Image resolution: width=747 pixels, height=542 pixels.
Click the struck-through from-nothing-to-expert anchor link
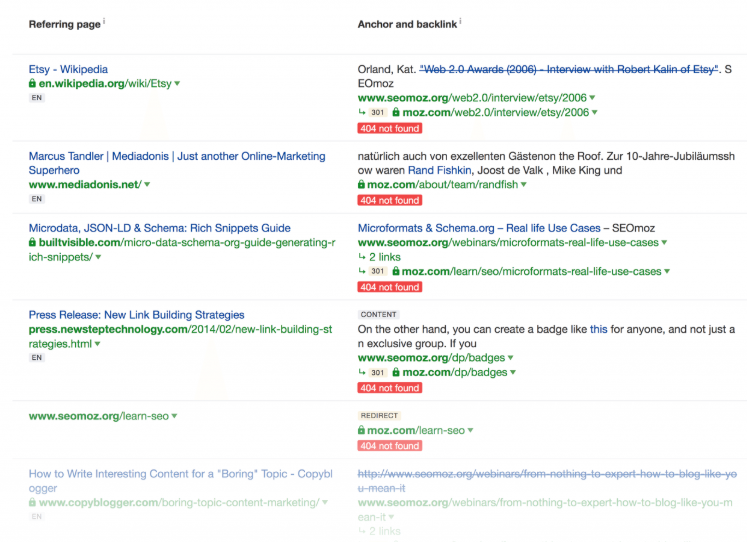tap(547, 481)
